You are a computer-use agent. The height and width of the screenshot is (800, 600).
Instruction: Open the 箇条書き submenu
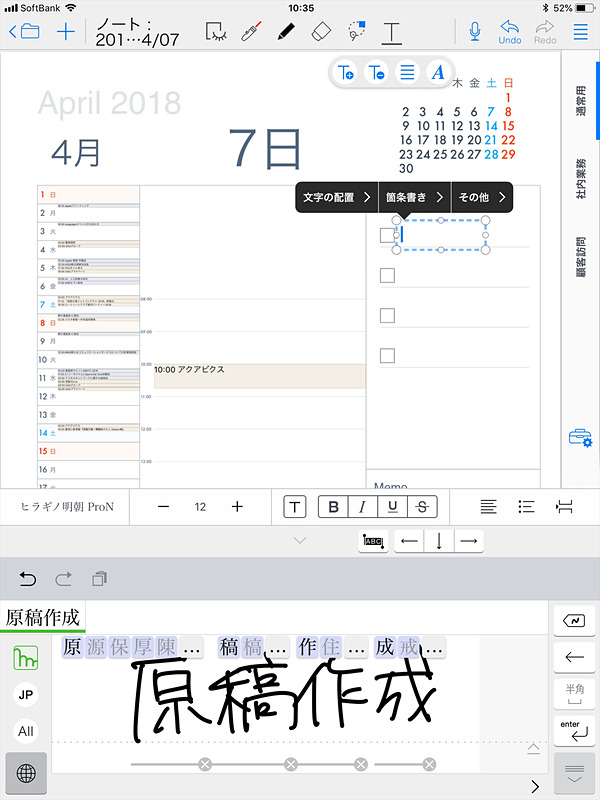414,197
